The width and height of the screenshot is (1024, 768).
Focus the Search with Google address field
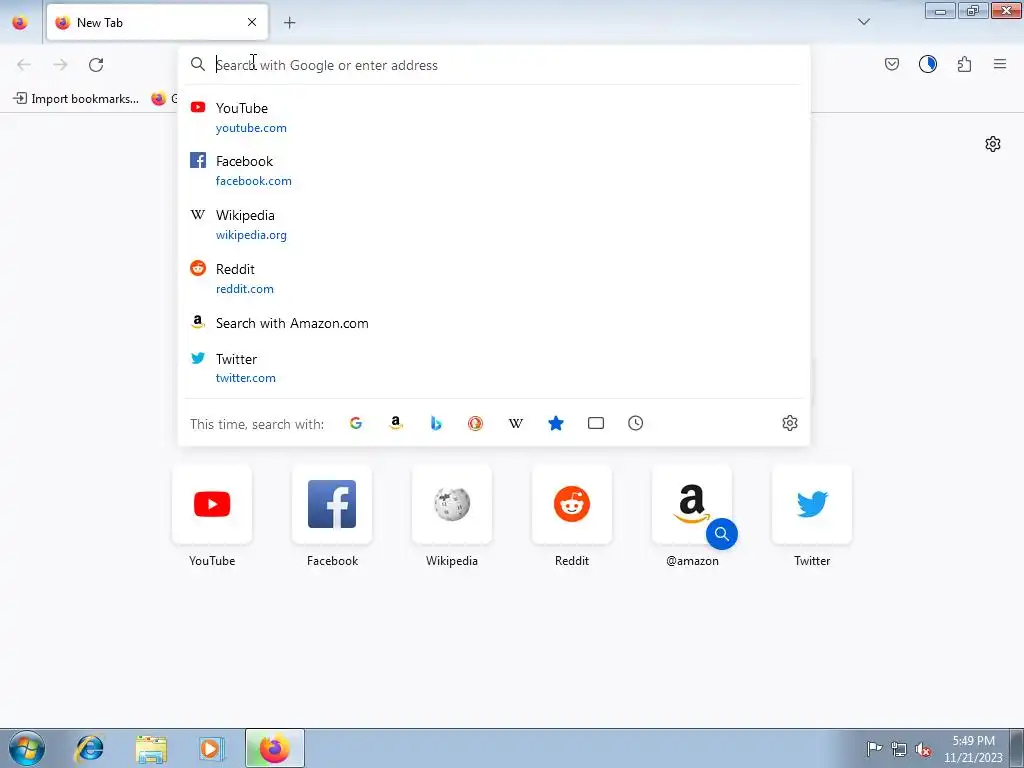[x=494, y=65]
